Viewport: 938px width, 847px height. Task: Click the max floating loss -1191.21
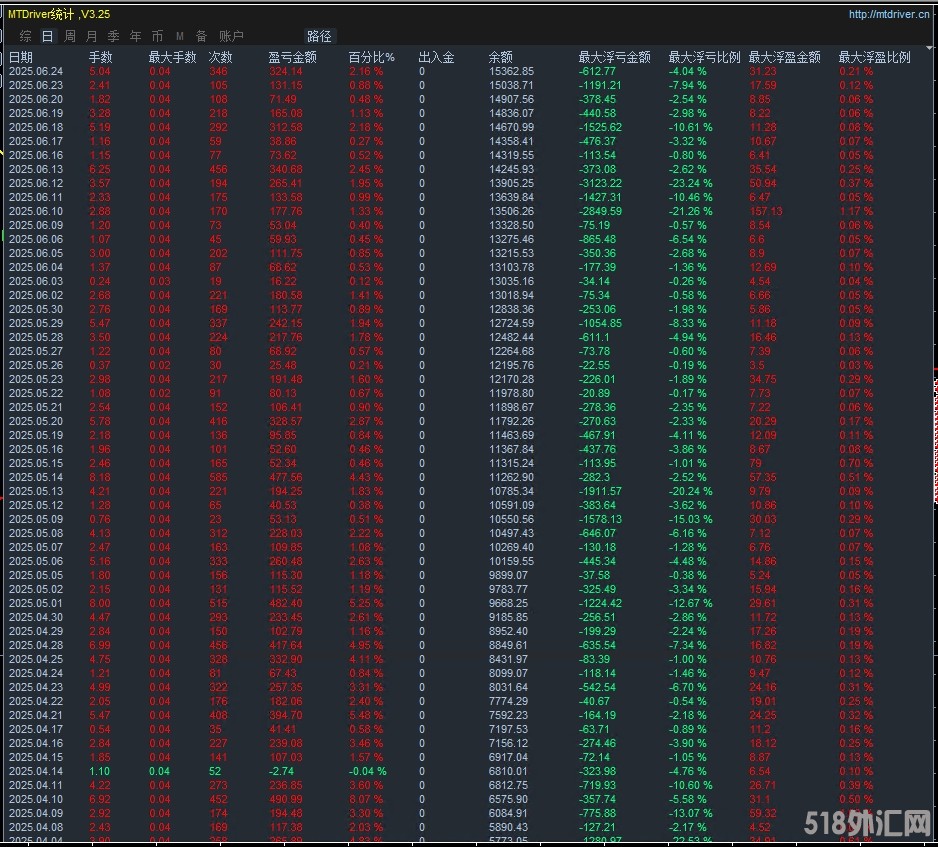tap(600, 86)
